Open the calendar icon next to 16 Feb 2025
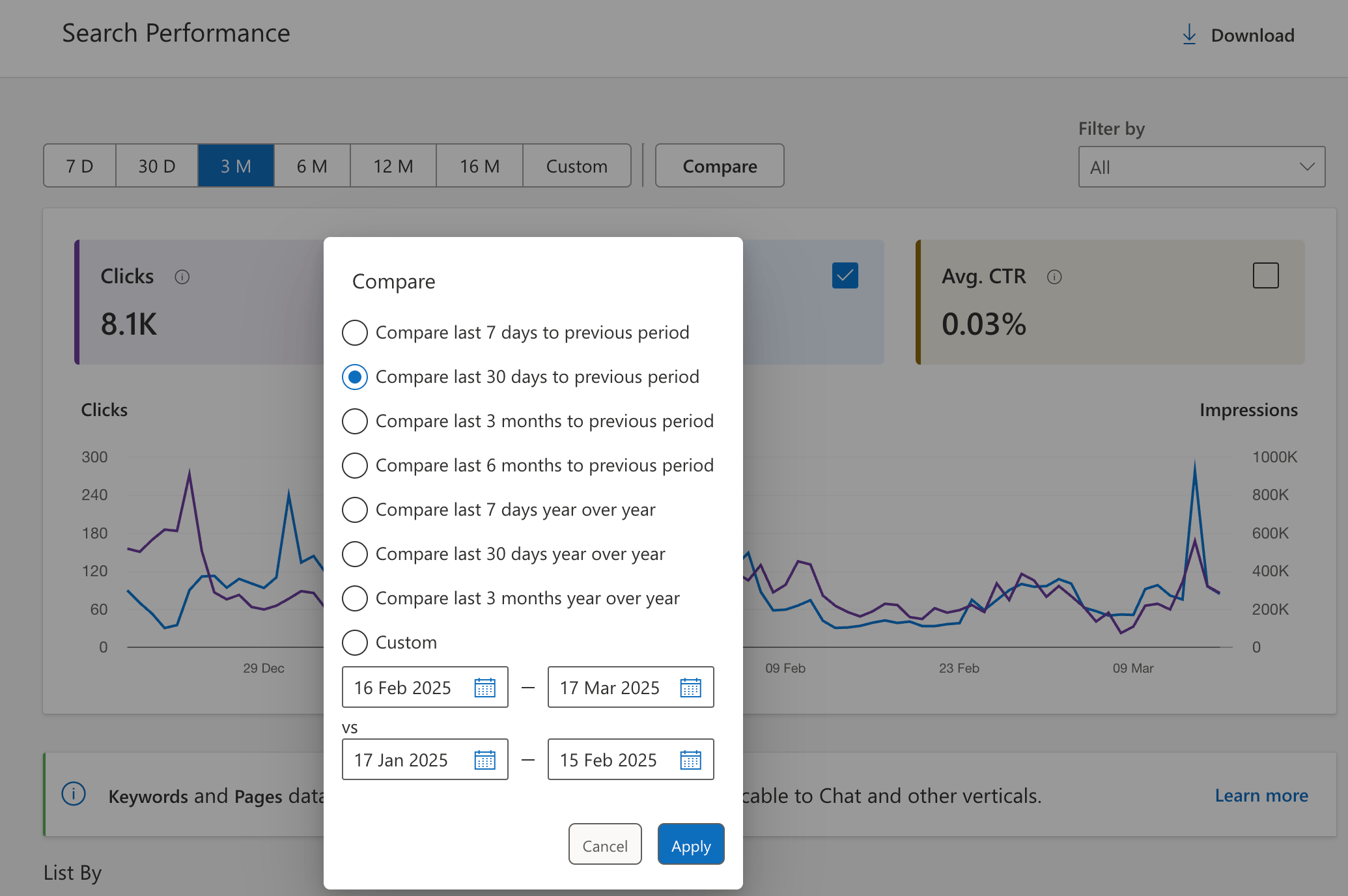Screen dimensions: 1348x896 tap(486, 687)
